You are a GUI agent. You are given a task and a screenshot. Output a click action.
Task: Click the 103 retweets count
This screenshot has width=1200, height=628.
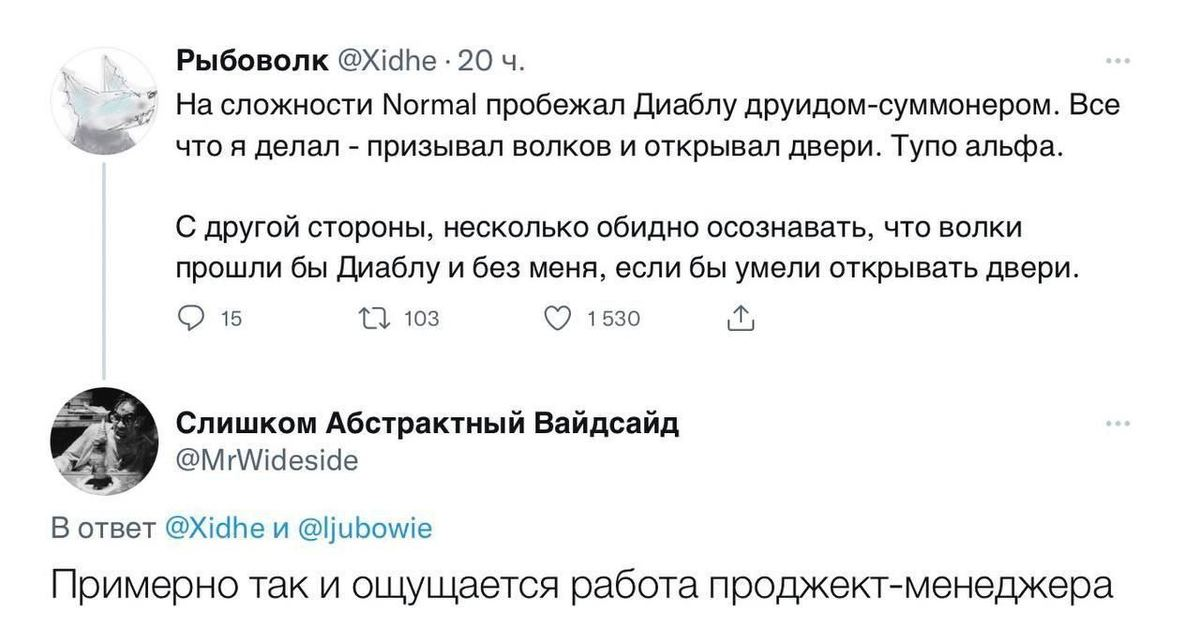coord(421,319)
